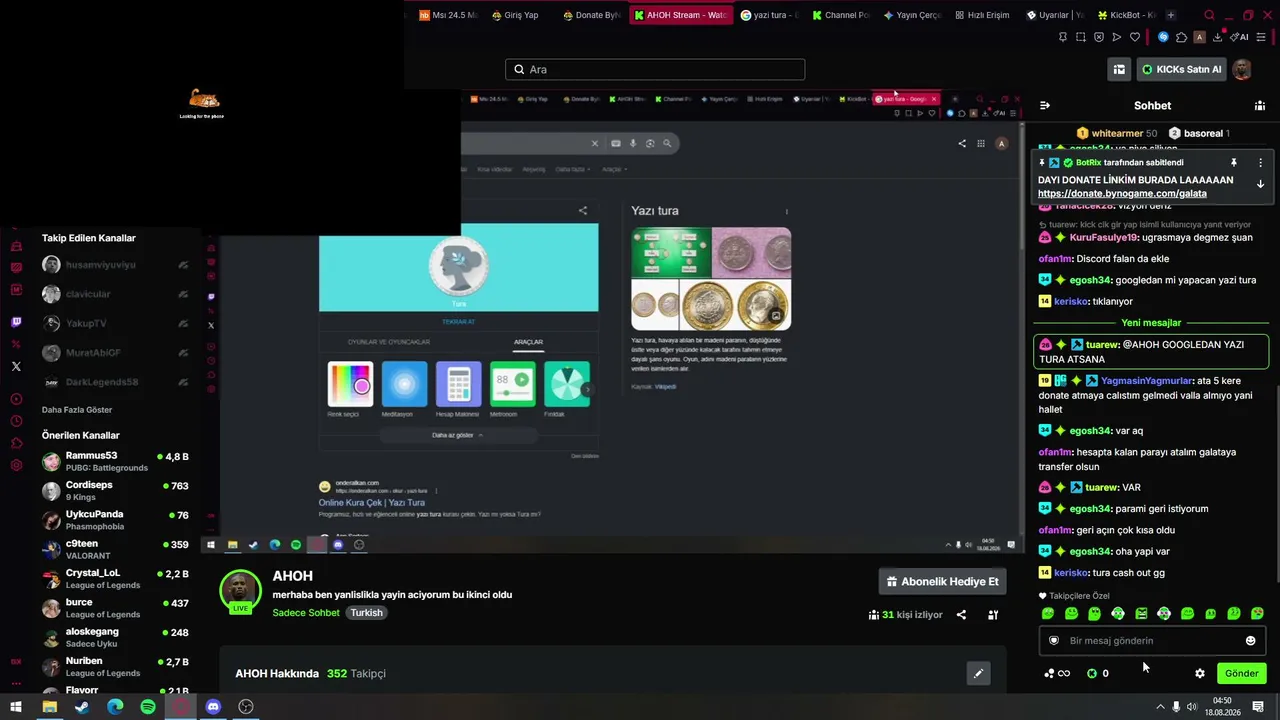1280x720 pixels.
Task: Open the donate.bynogame.com/galata link
Action: click(x=1122, y=194)
